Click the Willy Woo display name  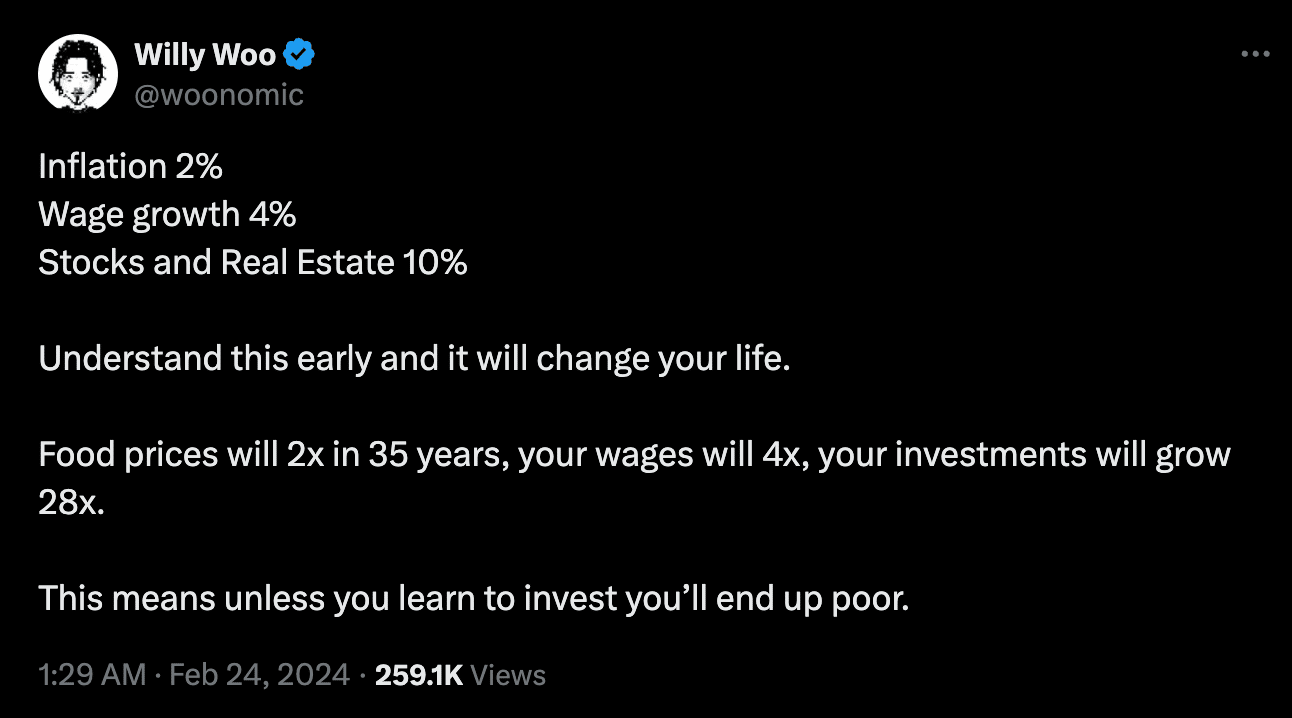point(205,55)
